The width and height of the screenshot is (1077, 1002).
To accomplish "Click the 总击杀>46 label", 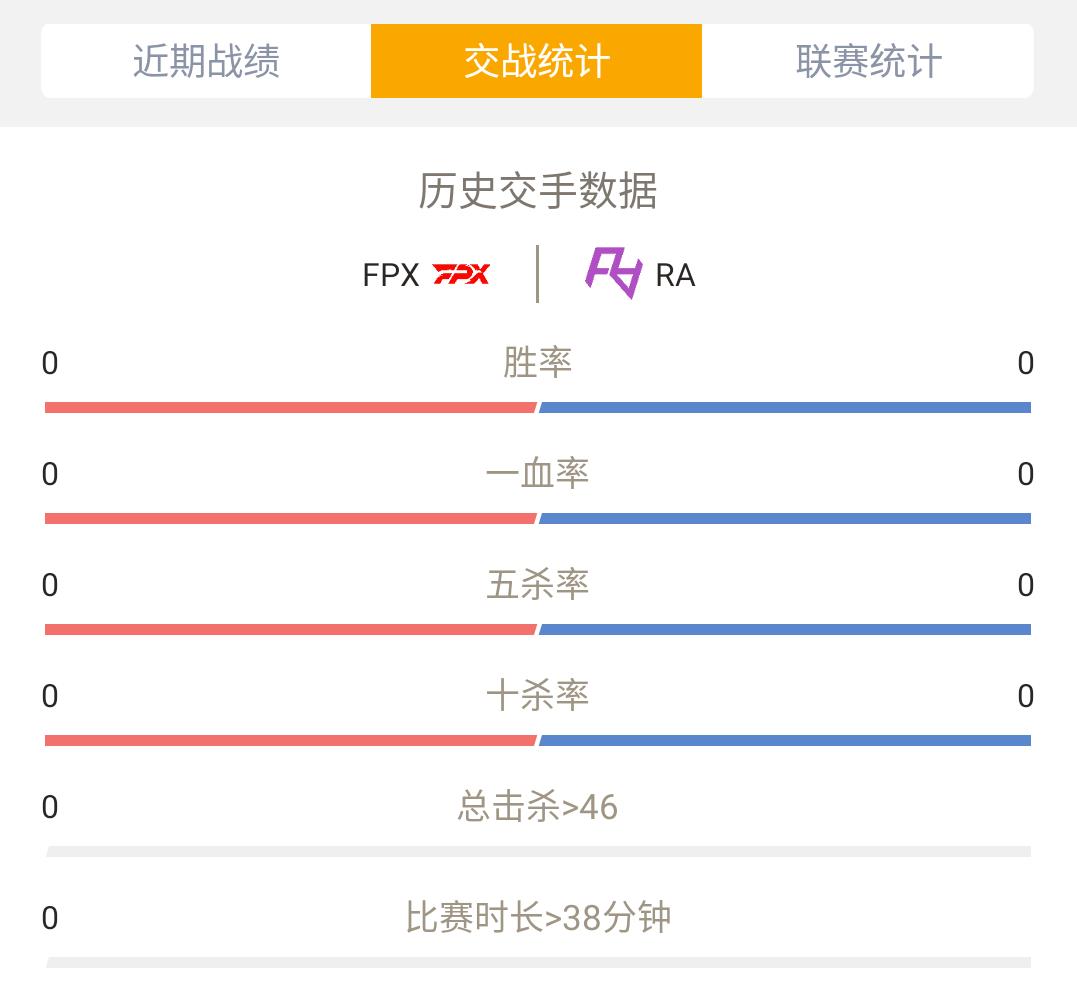I will pos(538,806).
